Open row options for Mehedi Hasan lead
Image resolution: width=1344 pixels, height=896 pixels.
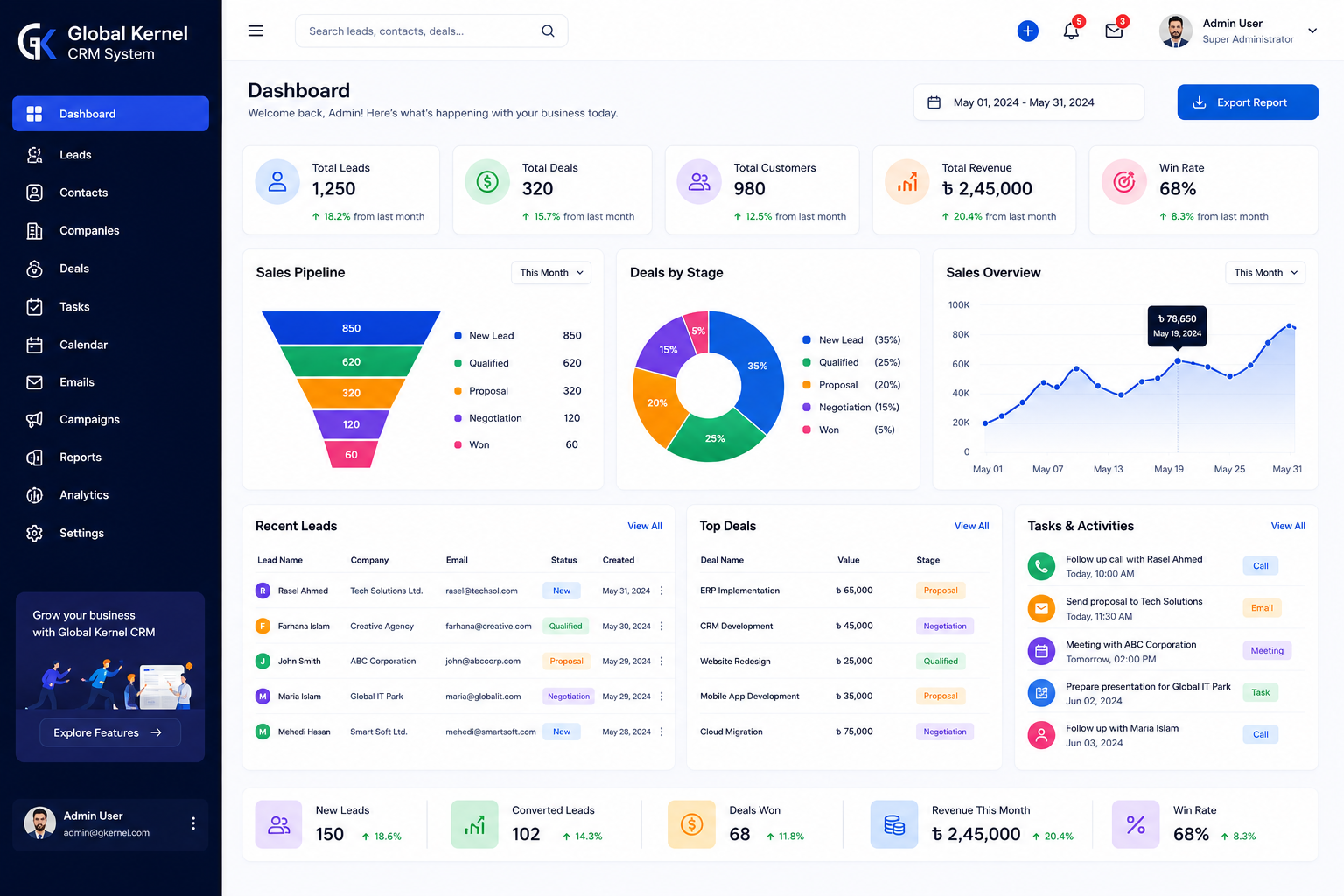pyautogui.click(x=661, y=731)
